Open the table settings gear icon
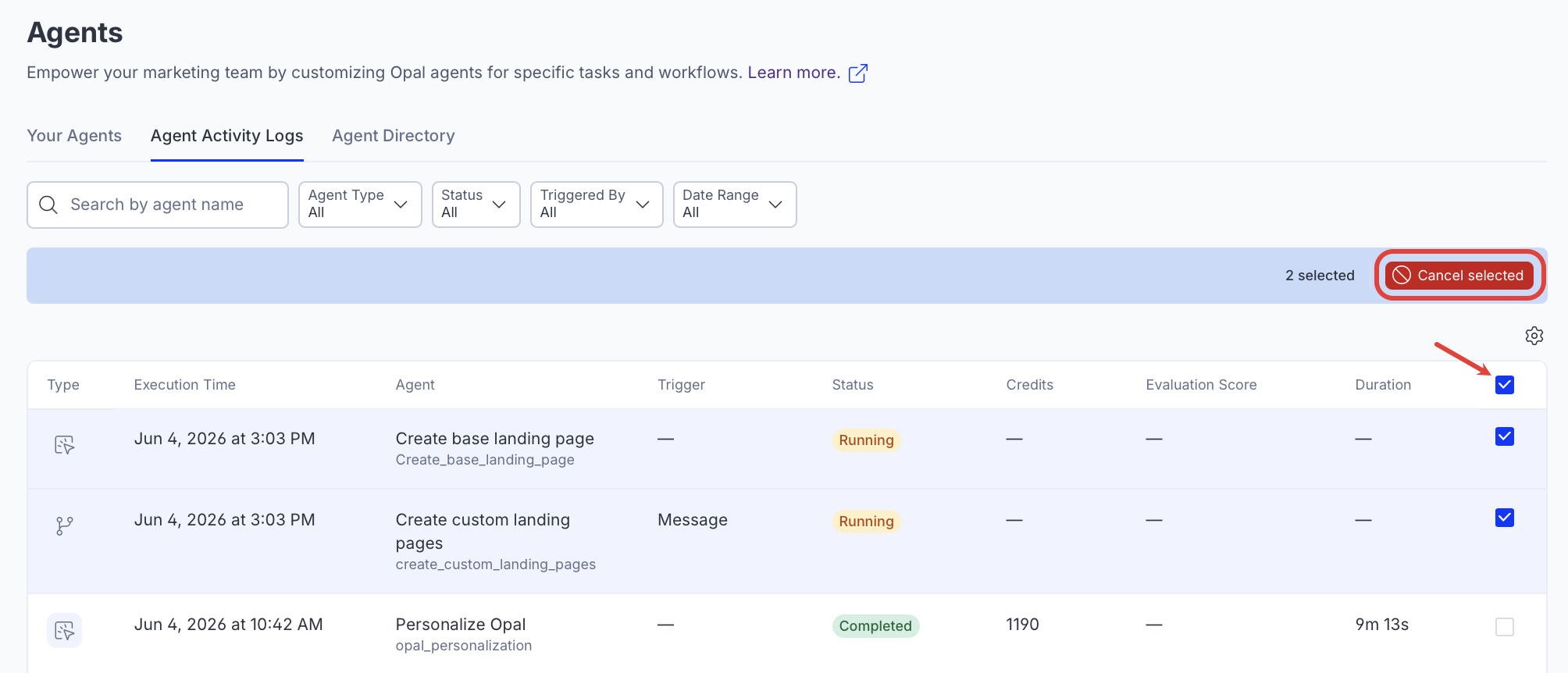 (x=1534, y=336)
